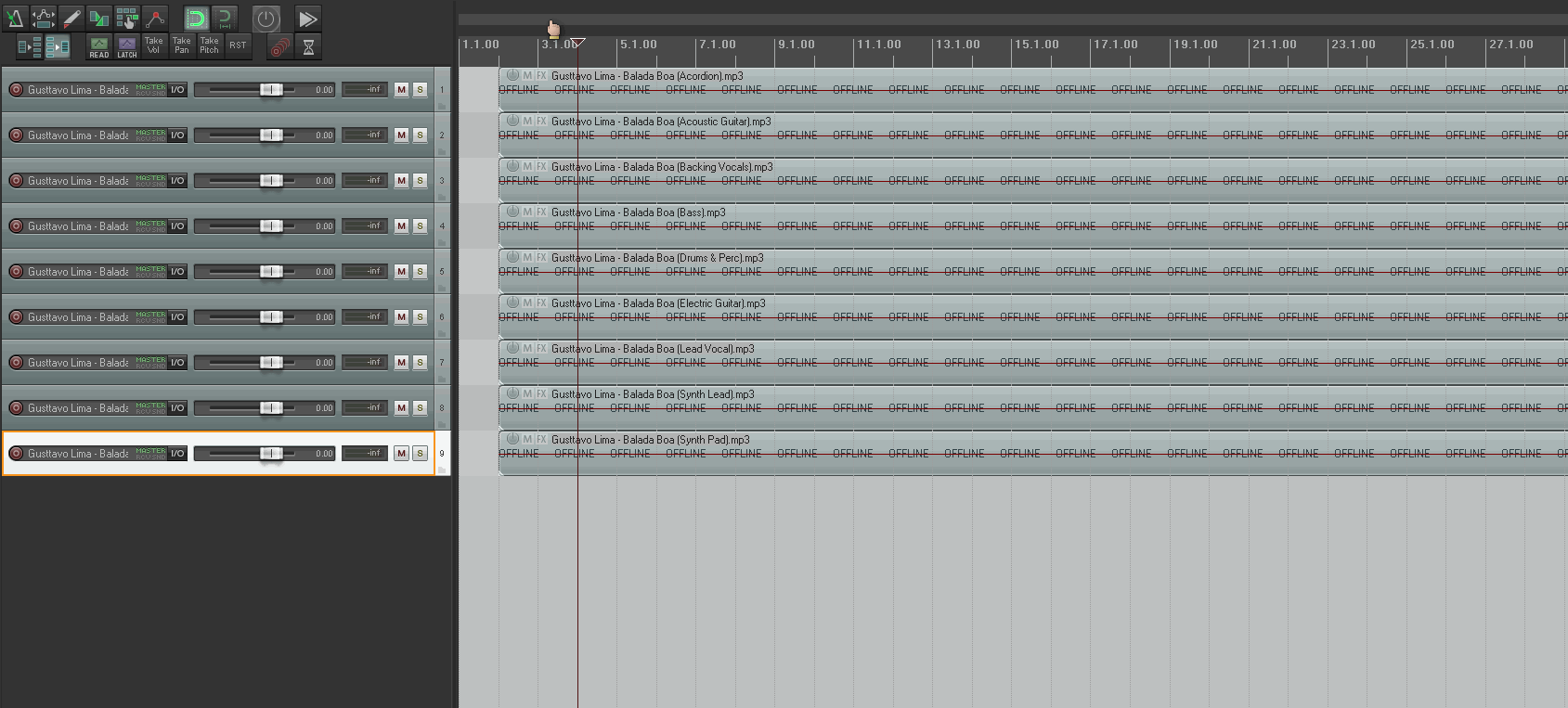The width and height of the screenshot is (1568, 708).
Task: Set automation mode with the LATCH icon
Action: pos(127,46)
